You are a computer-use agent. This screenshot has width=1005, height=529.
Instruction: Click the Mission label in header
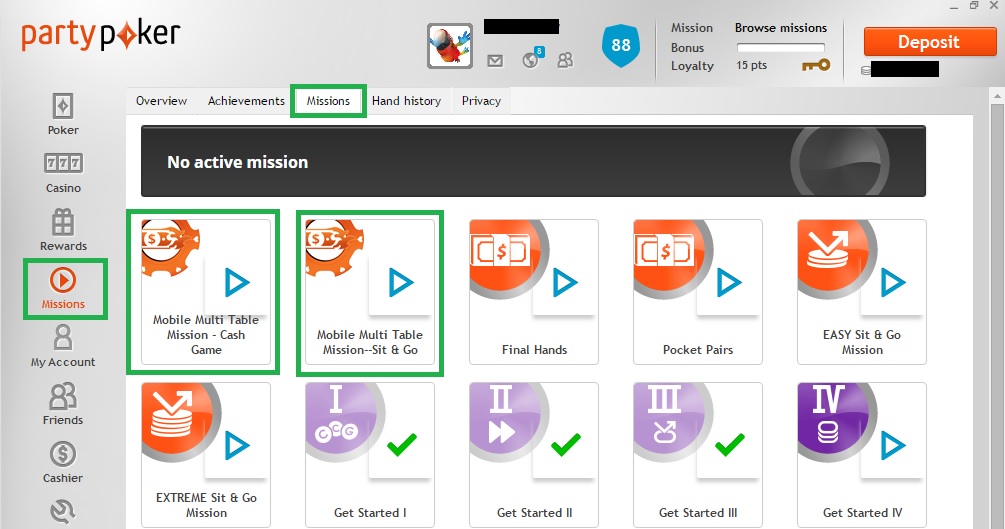click(x=692, y=28)
